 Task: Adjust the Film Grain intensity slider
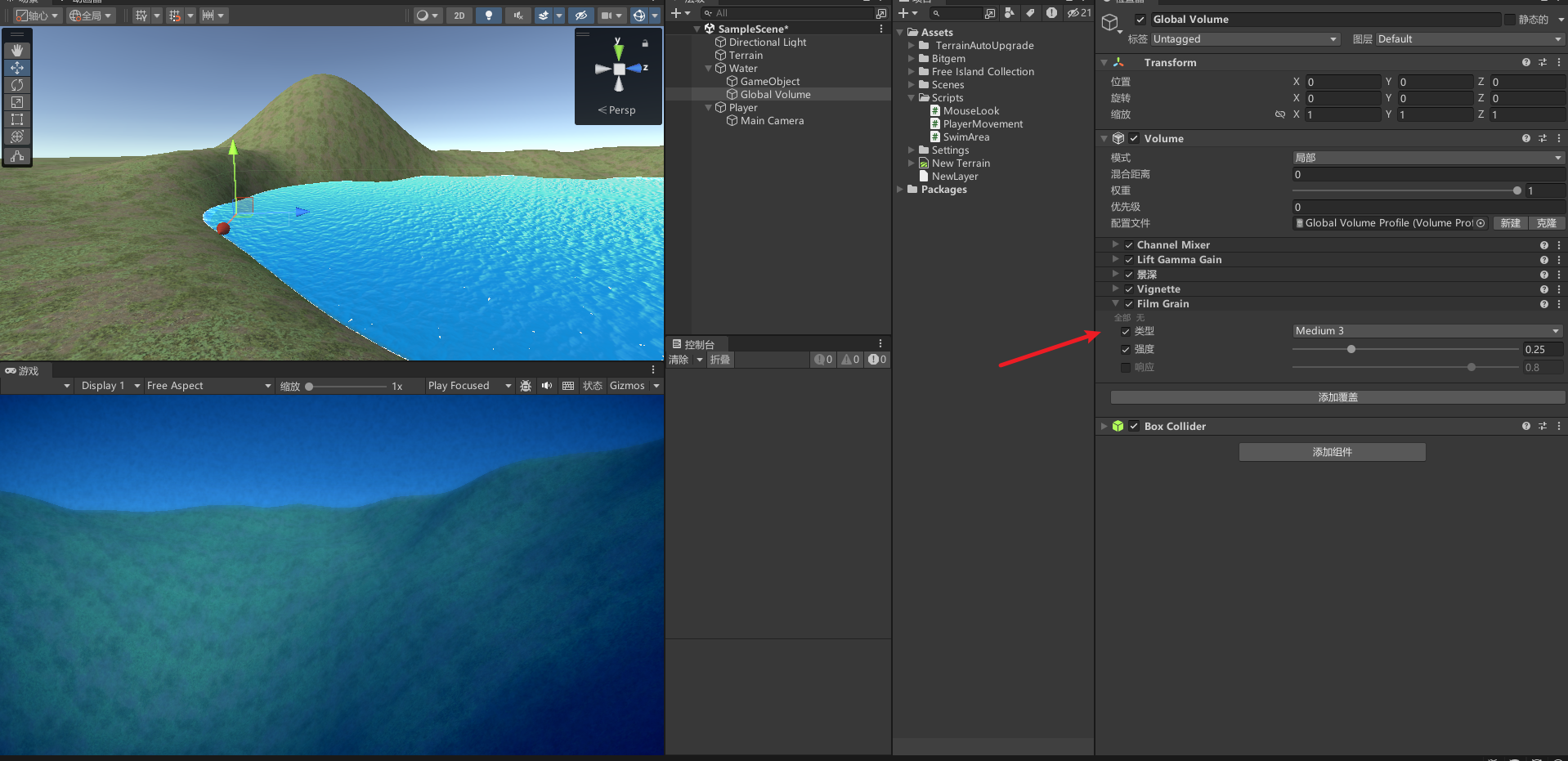[x=1351, y=349]
